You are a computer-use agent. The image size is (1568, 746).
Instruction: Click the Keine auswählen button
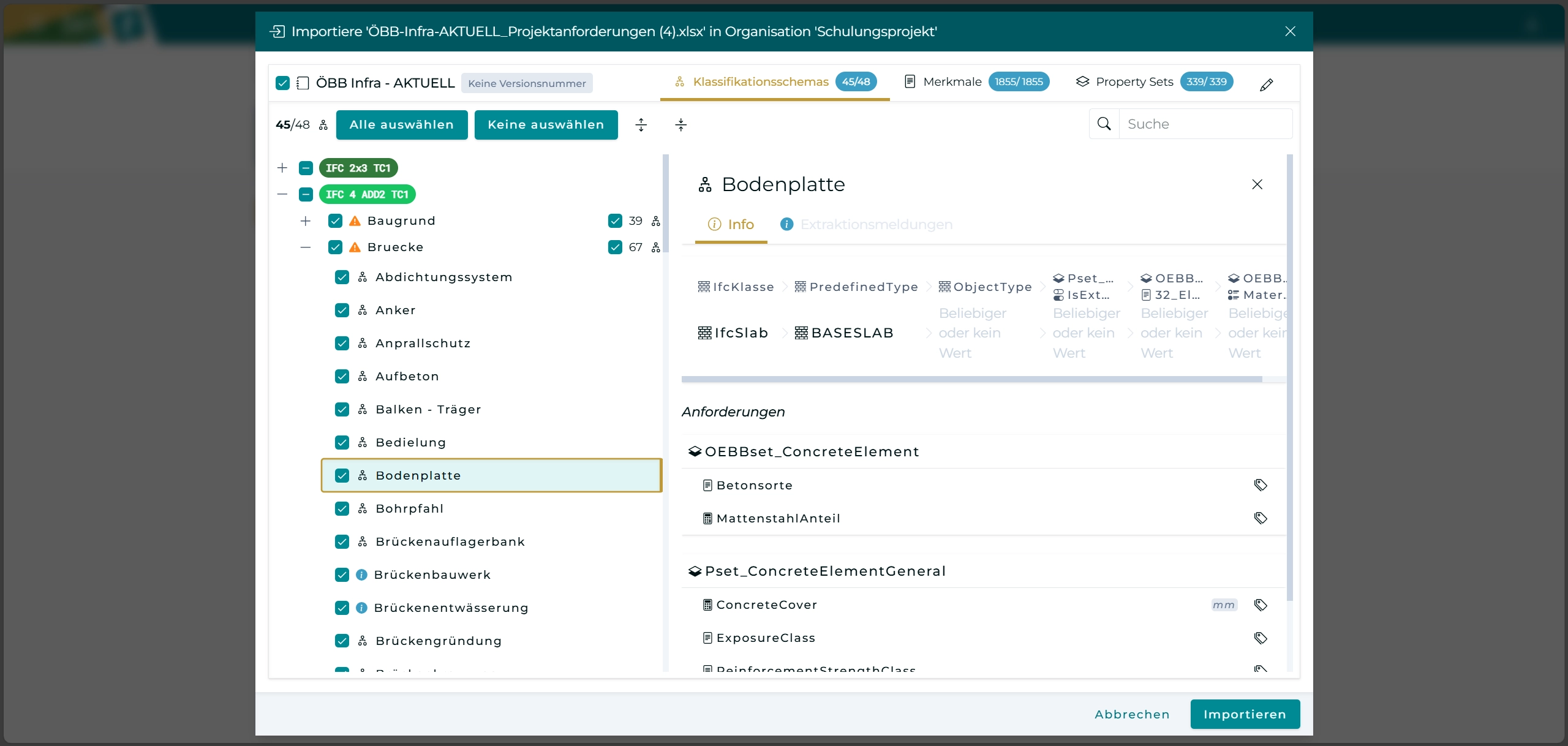coord(546,125)
